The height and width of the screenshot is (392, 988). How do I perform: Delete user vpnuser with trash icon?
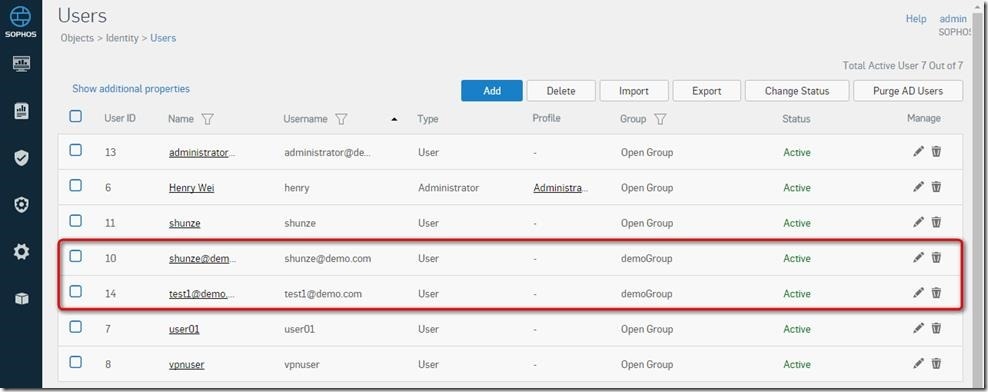tap(936, 364)
